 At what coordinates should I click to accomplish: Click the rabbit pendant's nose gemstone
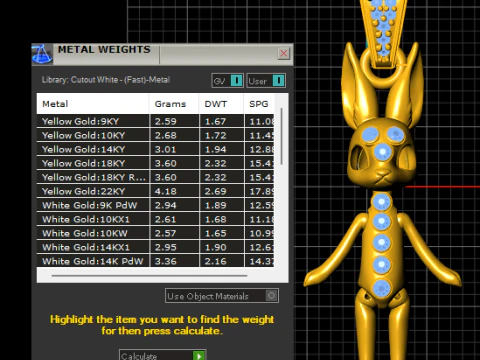tap(383, 152)
